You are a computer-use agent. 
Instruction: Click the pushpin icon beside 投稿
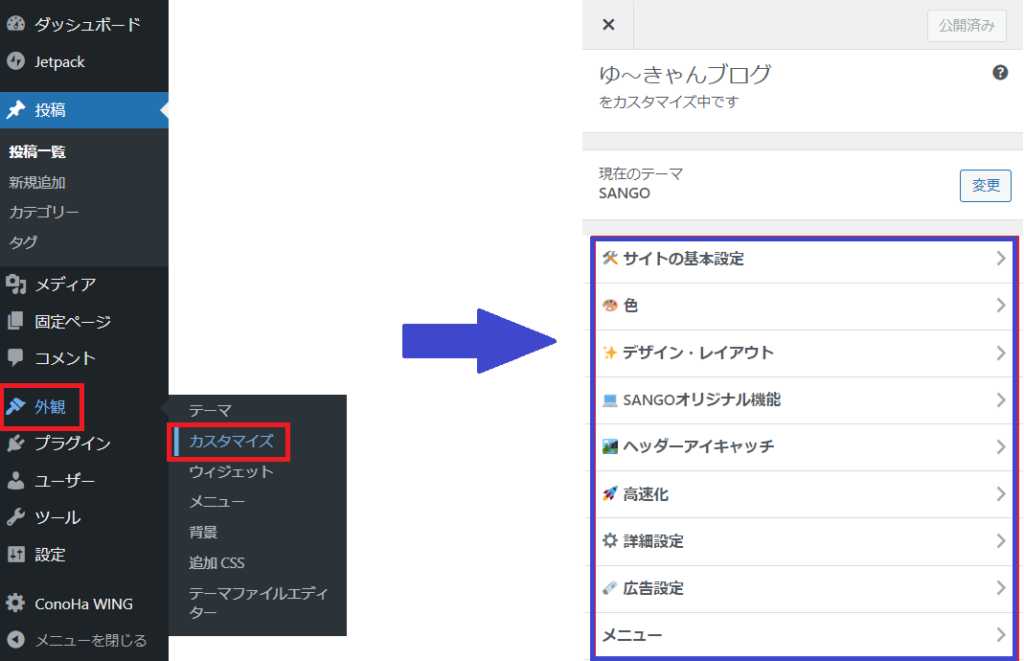(16, 110)
